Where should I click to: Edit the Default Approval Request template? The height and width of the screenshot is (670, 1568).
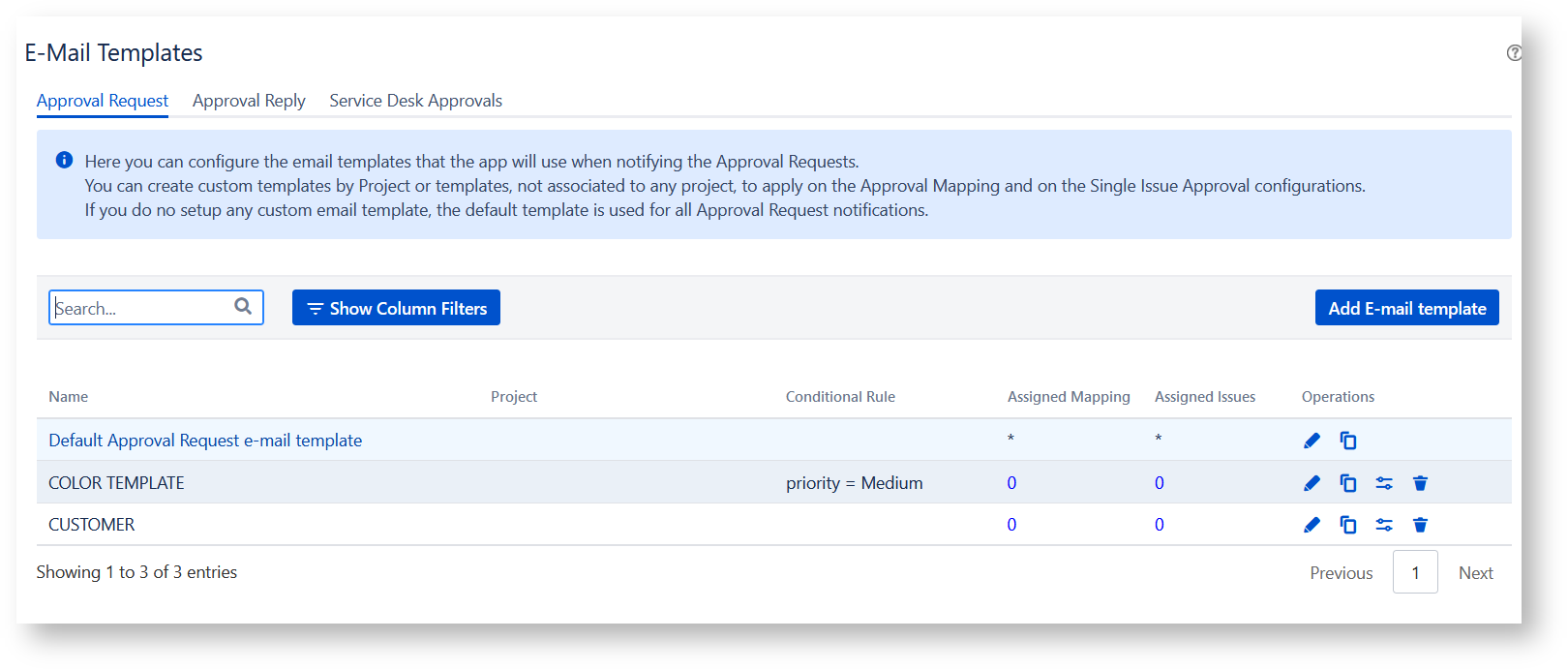1312,441
